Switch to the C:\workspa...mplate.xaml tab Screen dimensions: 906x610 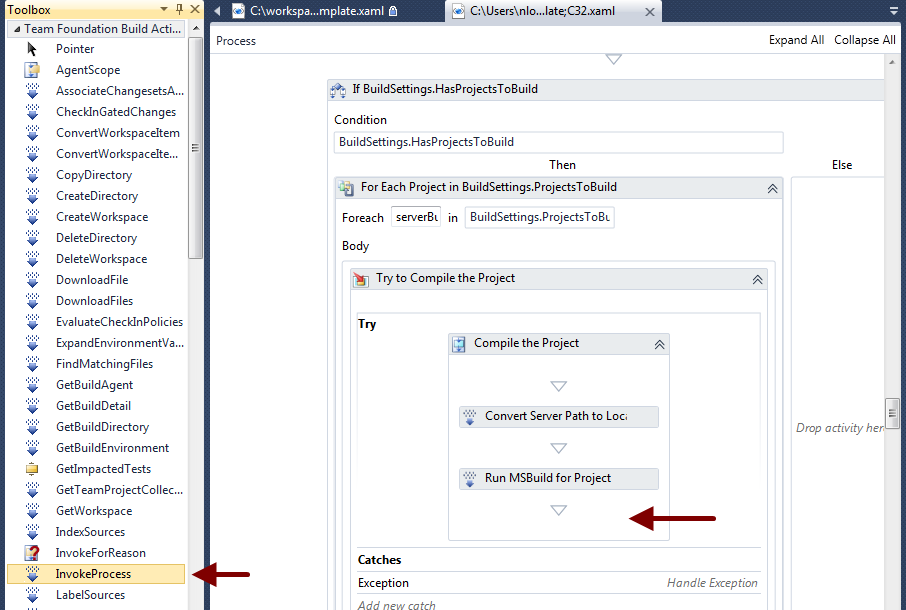click(315, 11)
